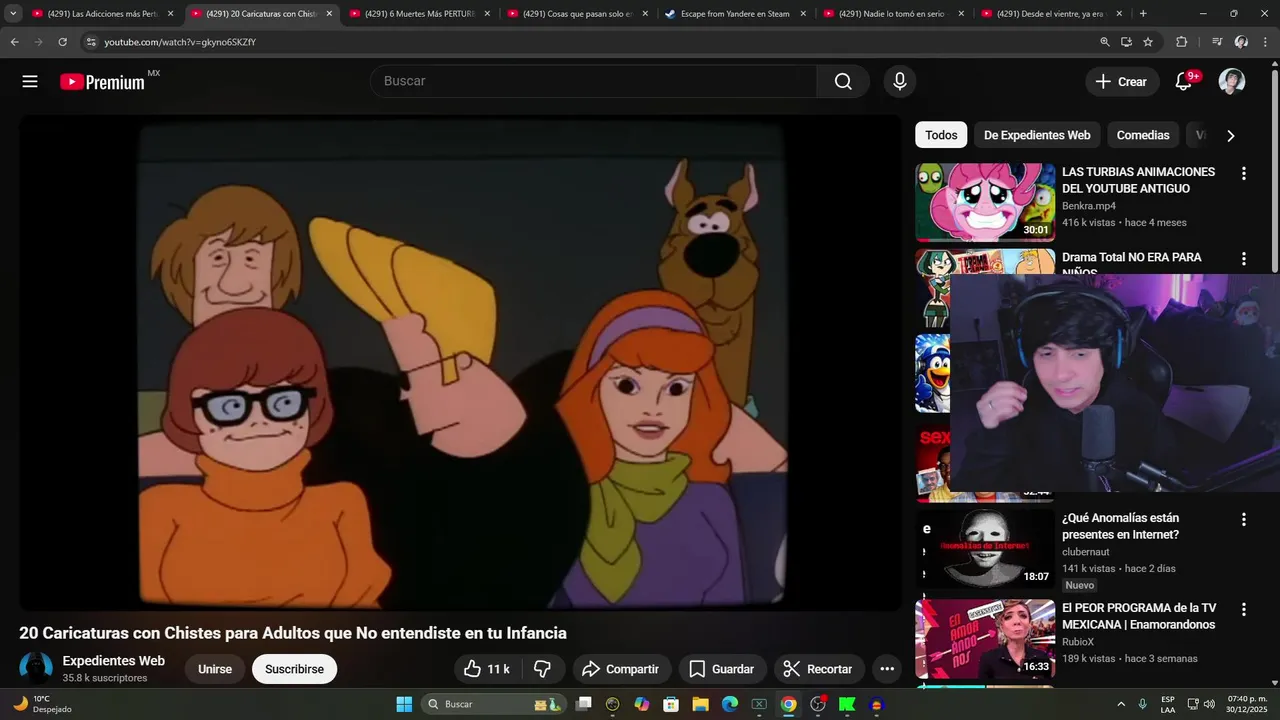1280x720 pixels.
Task: Click the Unirse button
Action: [215, 669]
